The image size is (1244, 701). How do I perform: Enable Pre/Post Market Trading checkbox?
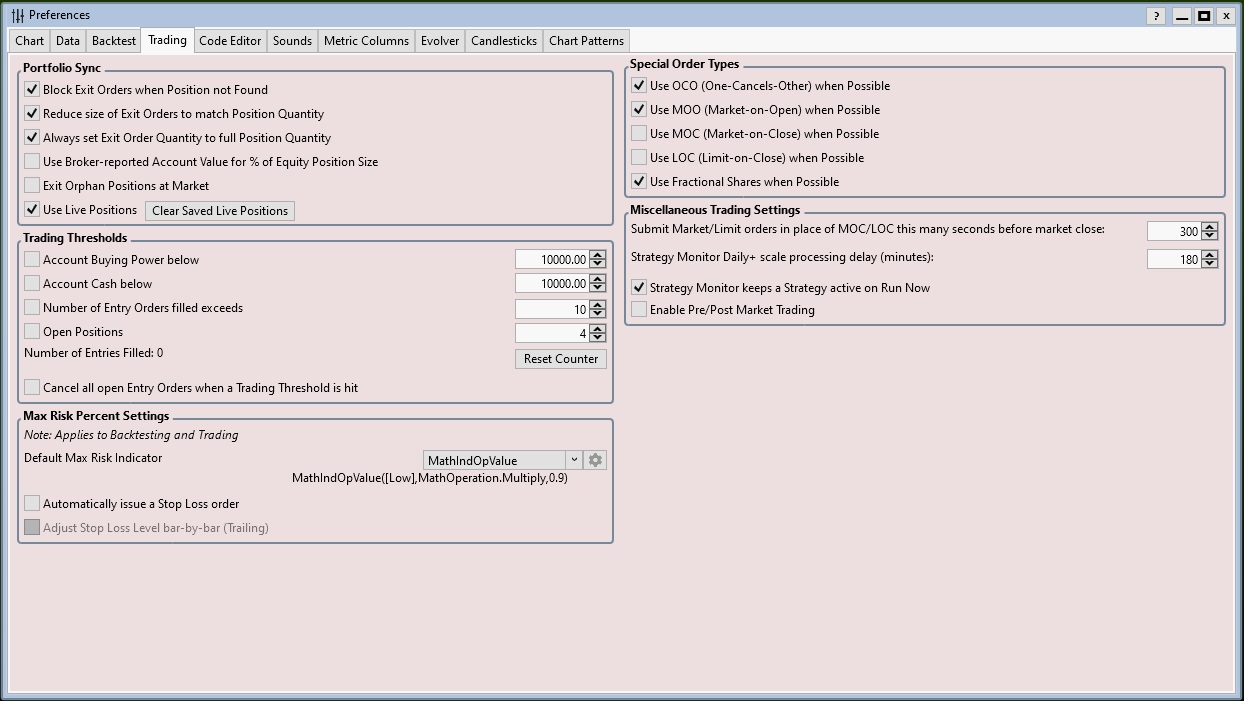point(639,310)
